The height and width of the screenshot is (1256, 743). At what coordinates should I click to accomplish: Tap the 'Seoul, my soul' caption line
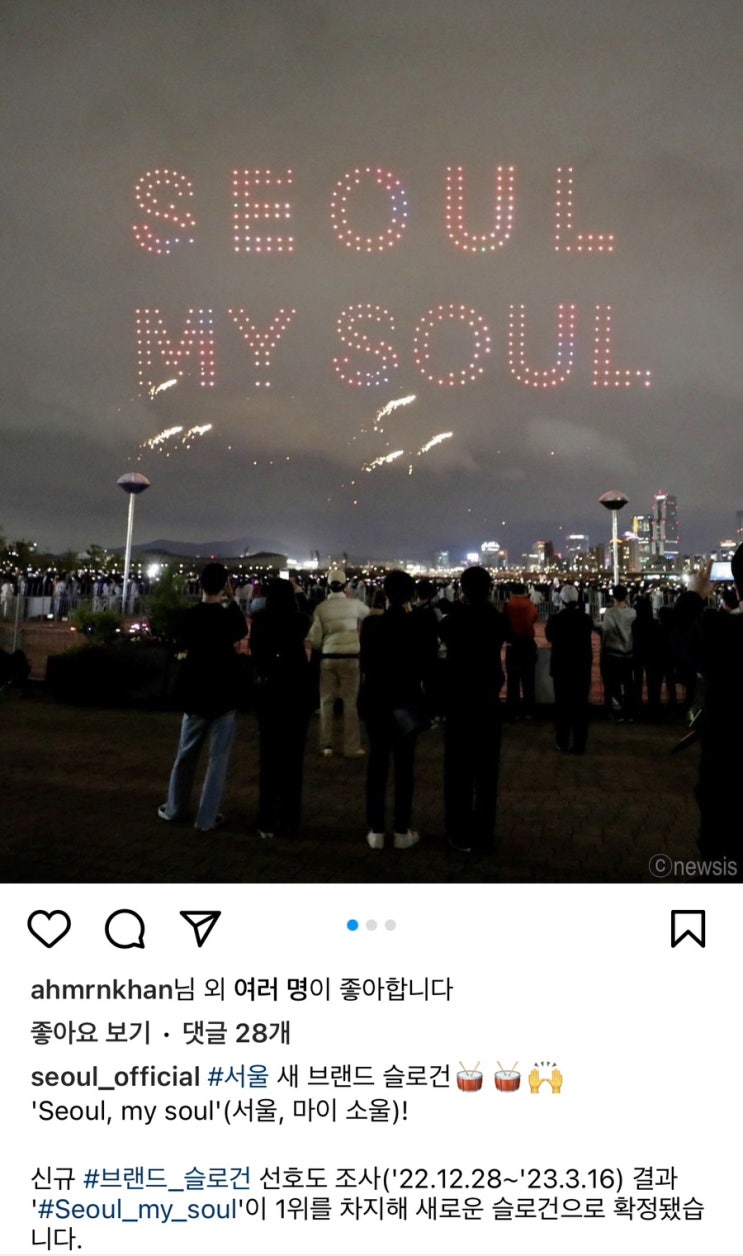[219, 1112]
